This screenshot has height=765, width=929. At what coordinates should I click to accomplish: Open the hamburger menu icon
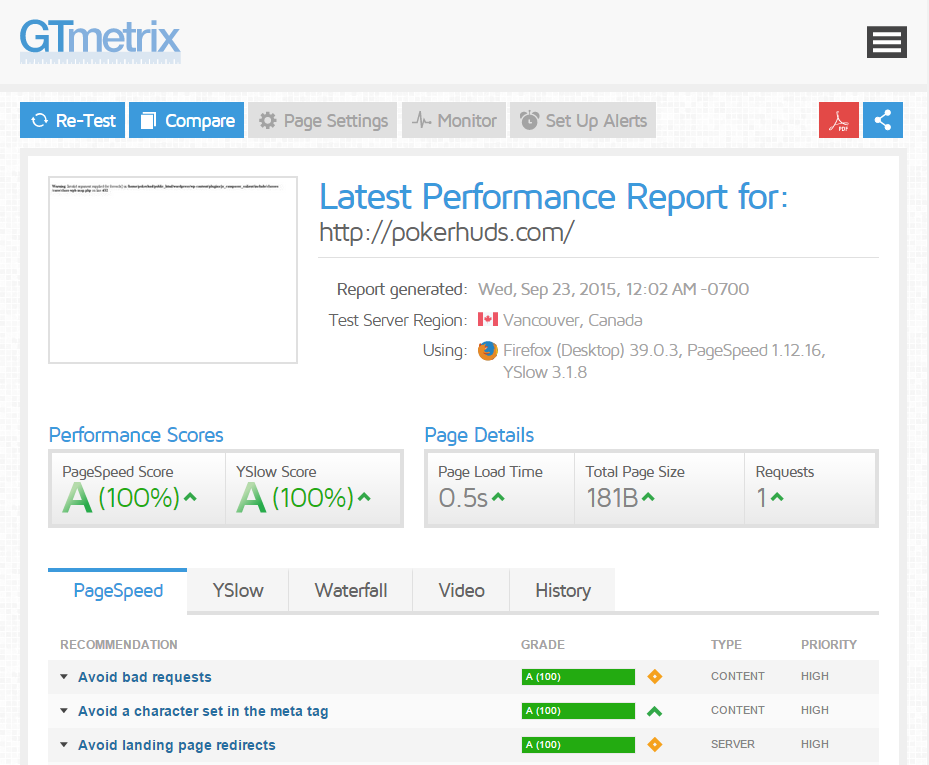click(886, 42)
